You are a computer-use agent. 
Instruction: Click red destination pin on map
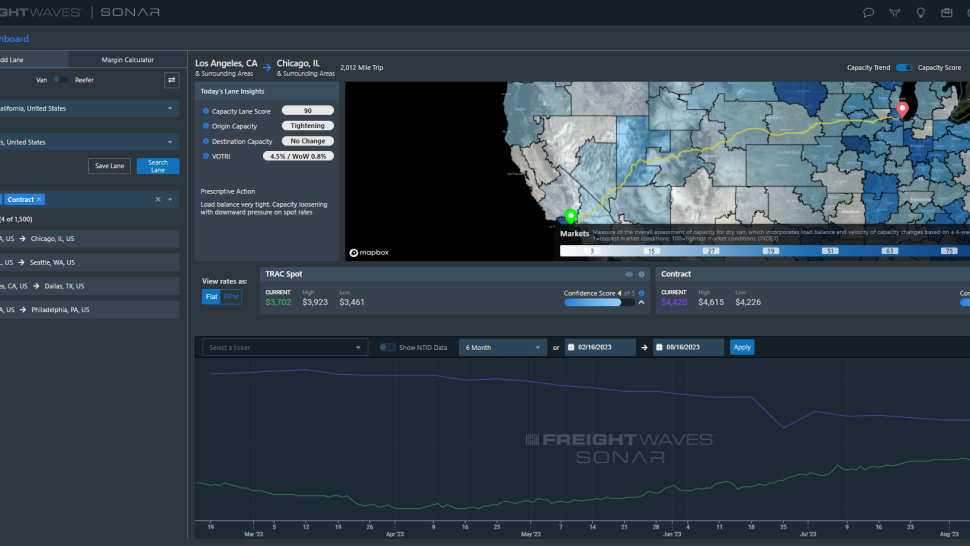point(903,109)
